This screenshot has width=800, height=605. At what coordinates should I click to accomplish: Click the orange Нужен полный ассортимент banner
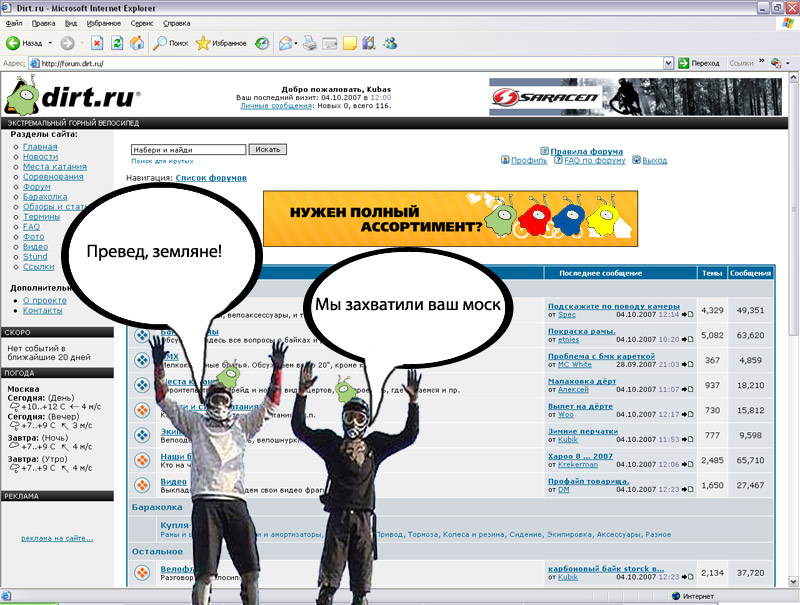click(x=451, y=219)
